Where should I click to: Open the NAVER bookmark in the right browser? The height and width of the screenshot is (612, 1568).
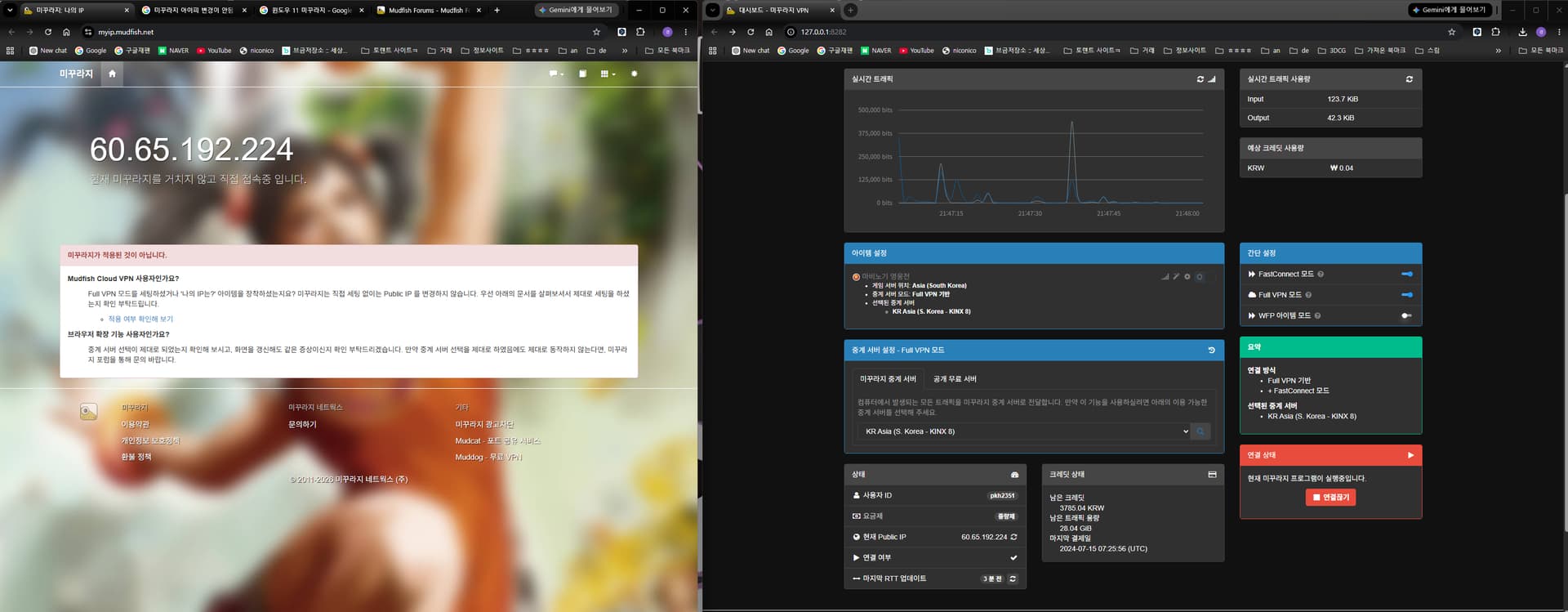(876, 51)
